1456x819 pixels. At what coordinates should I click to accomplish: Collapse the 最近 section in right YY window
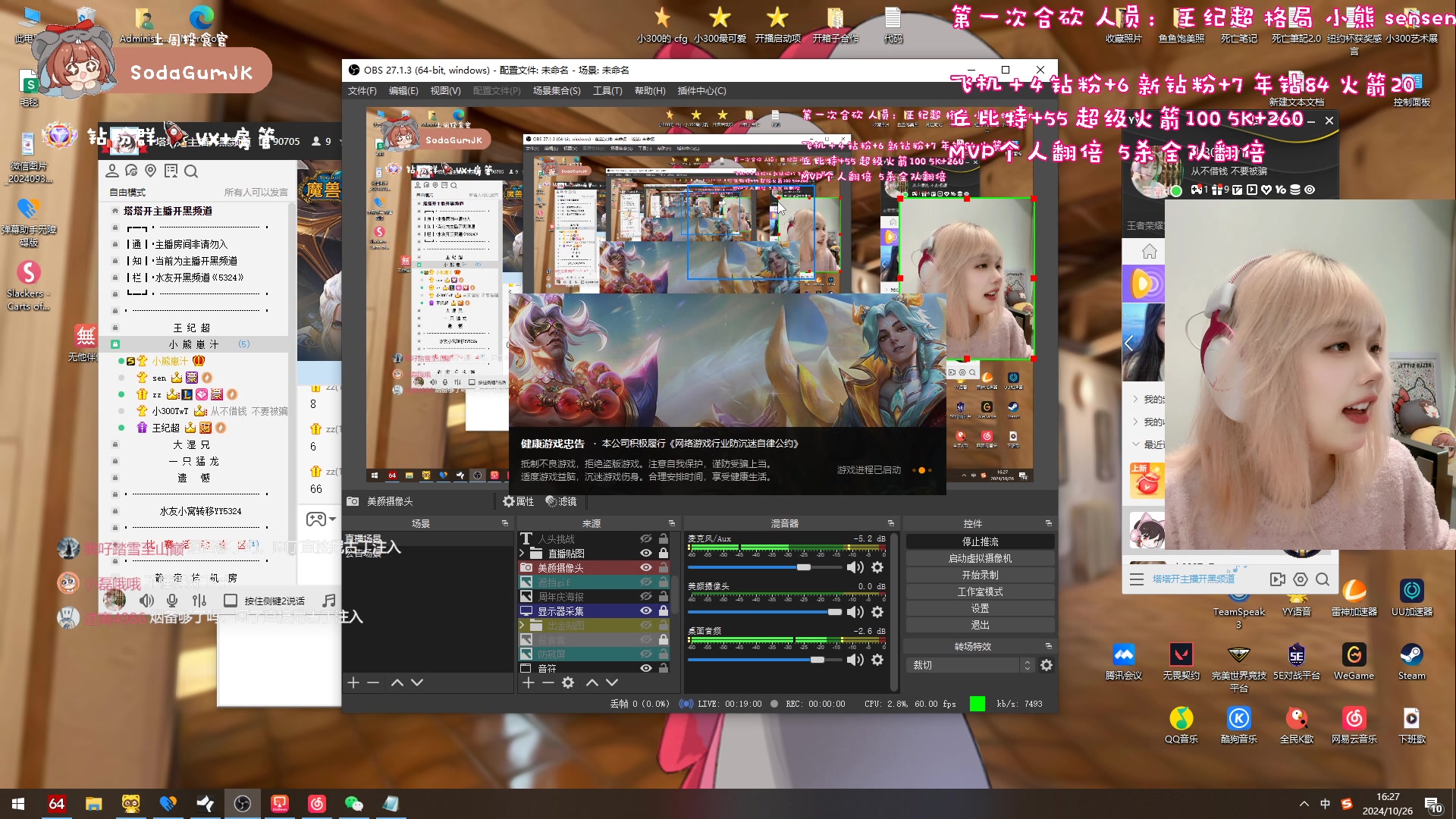coord(1135,444)
